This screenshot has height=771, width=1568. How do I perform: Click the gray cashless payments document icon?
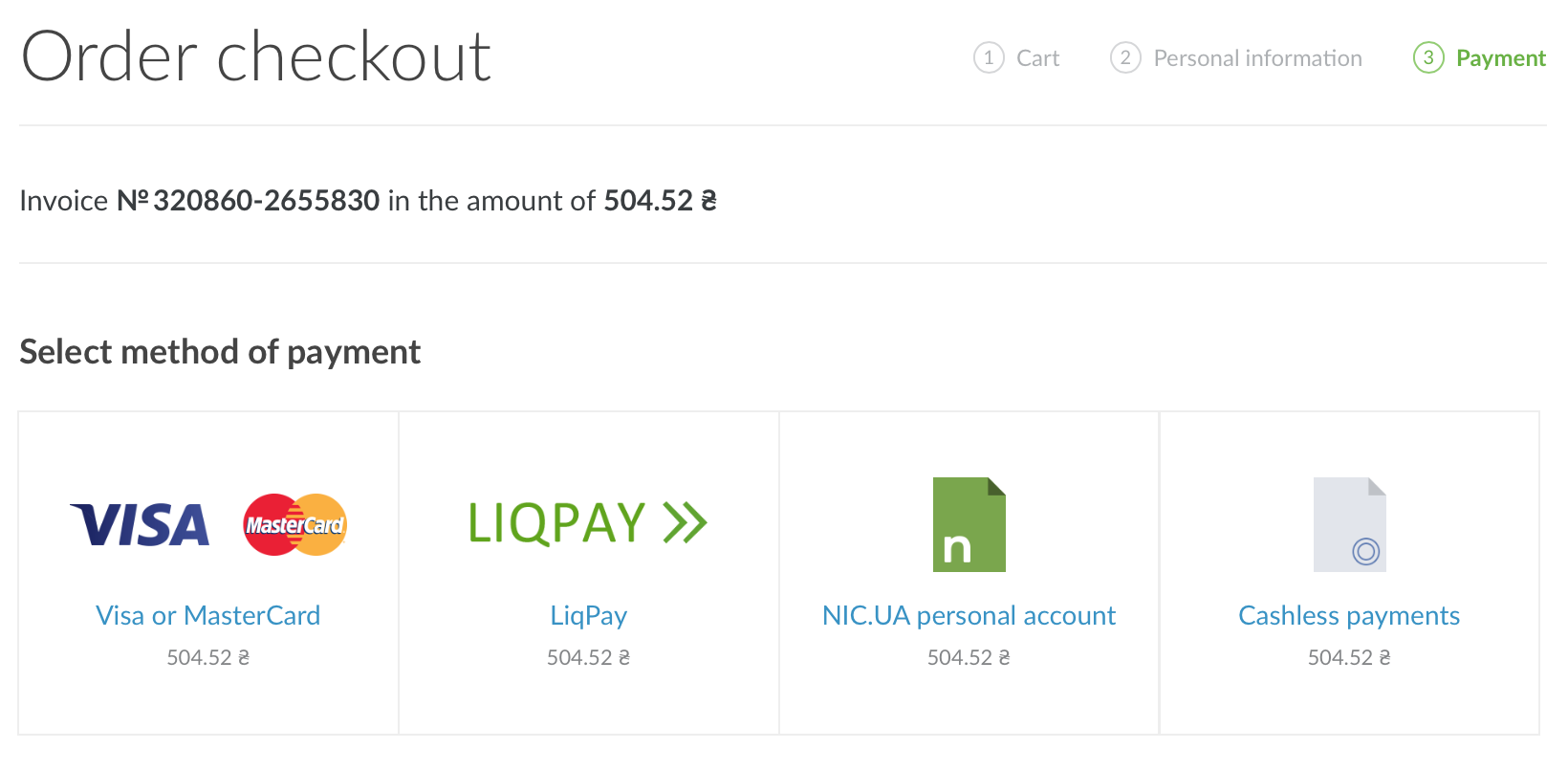pyautogui.click(x=1349, y=524)
